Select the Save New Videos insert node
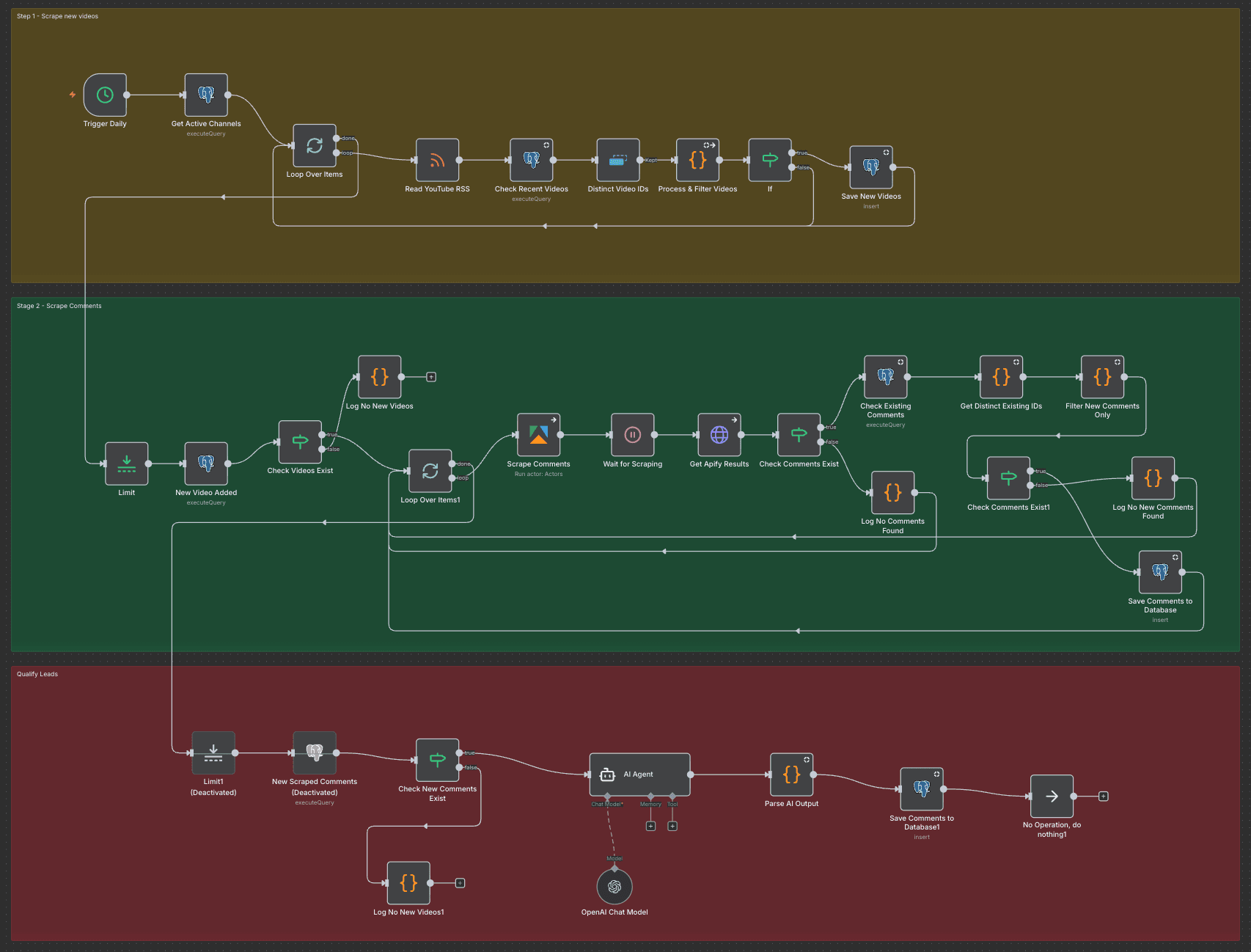This screenshot has width=1251, height=952. click(870, 166)
